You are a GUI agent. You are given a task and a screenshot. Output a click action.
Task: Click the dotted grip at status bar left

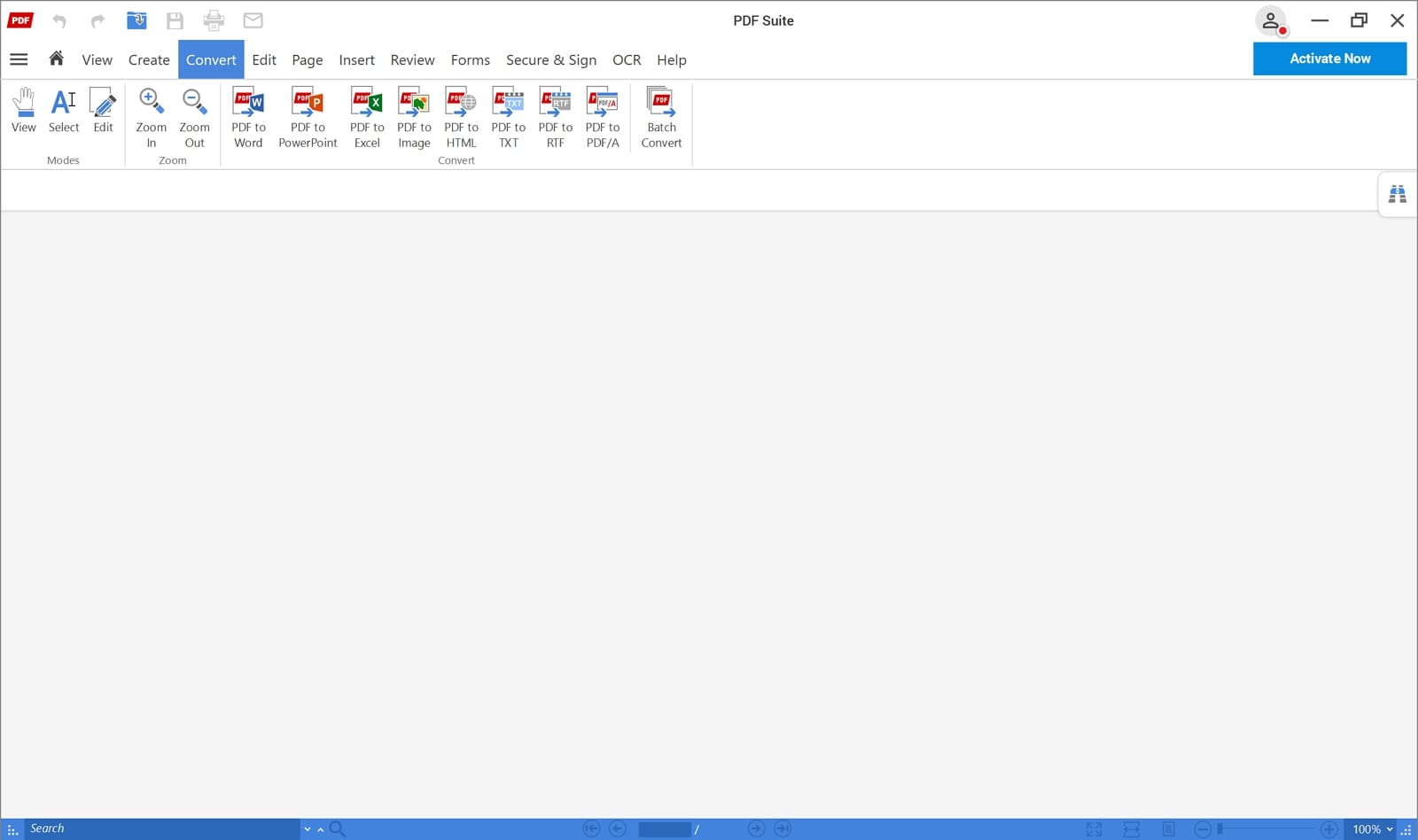12,830
